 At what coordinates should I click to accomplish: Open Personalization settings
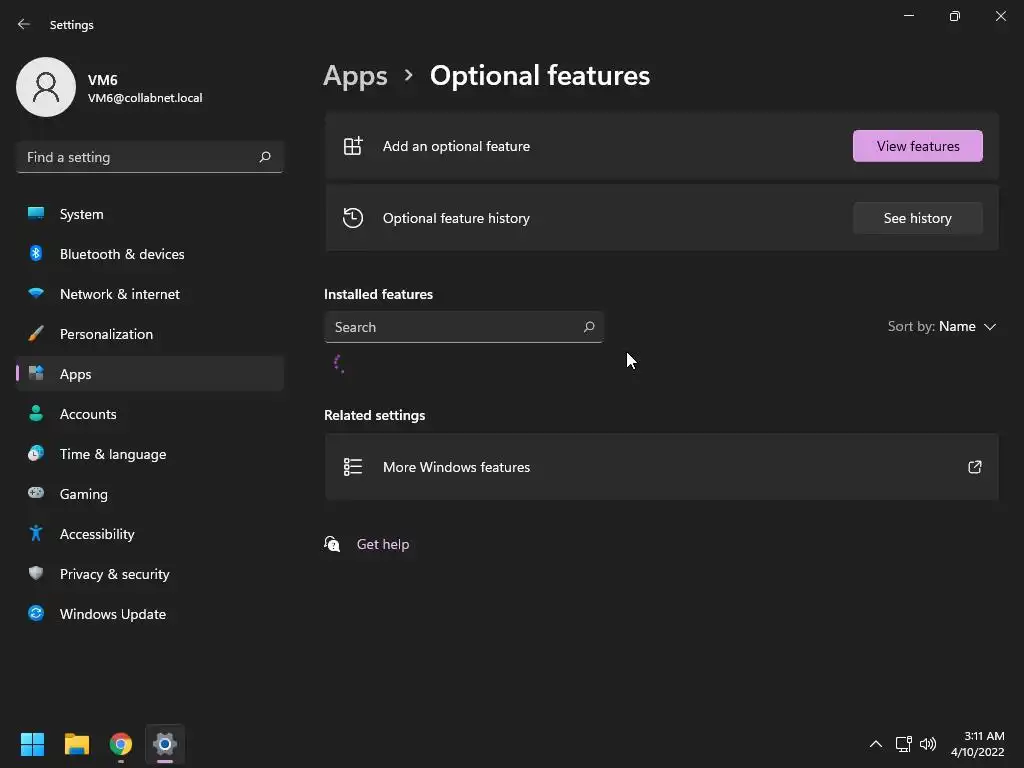pyautogui.click(x=106, y=334)
